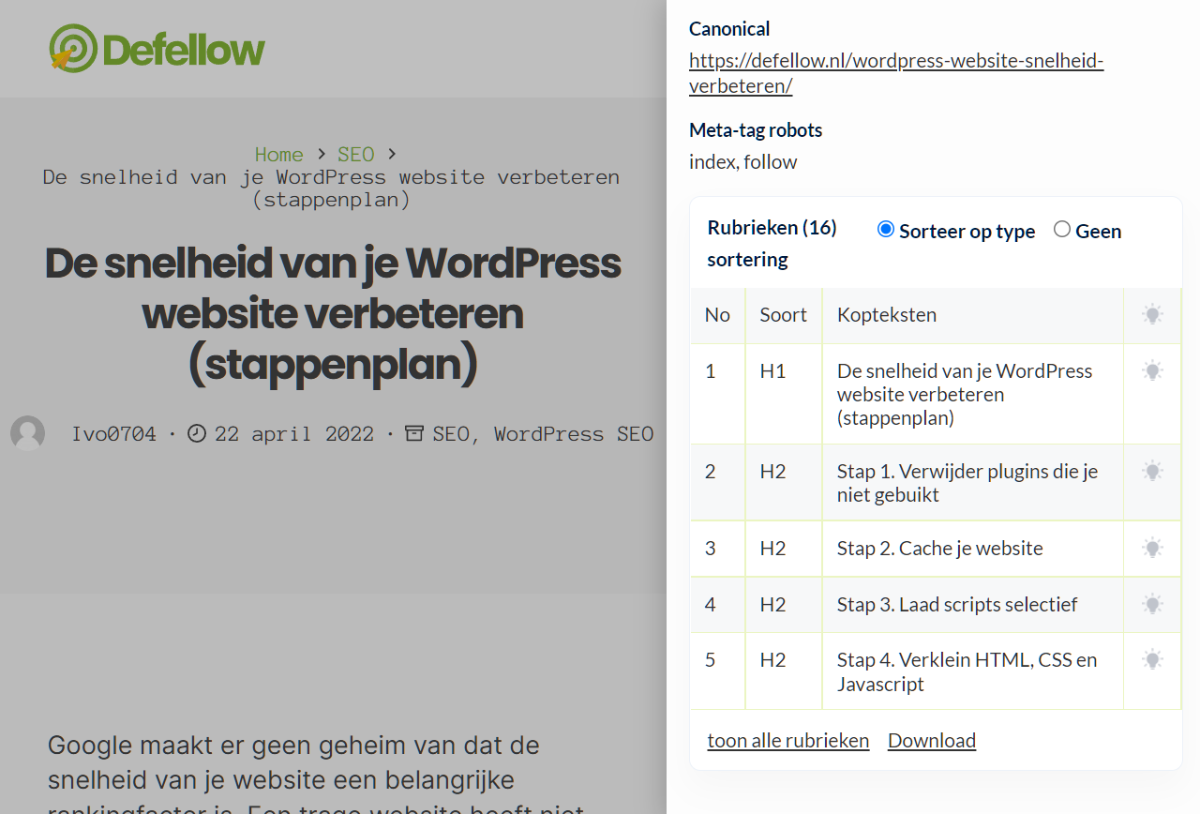Click the clock icon beside 22 april 2022
1200x814 pixels.
(x=197, y=433)
